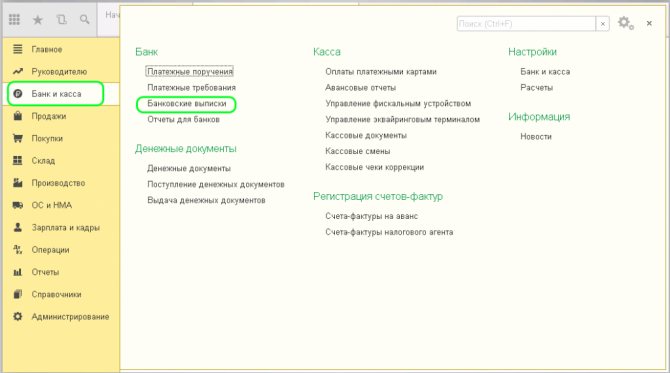The image size is (670, 373).
Task: Open Поступление денежных документов link
Action: pos(216,184)
